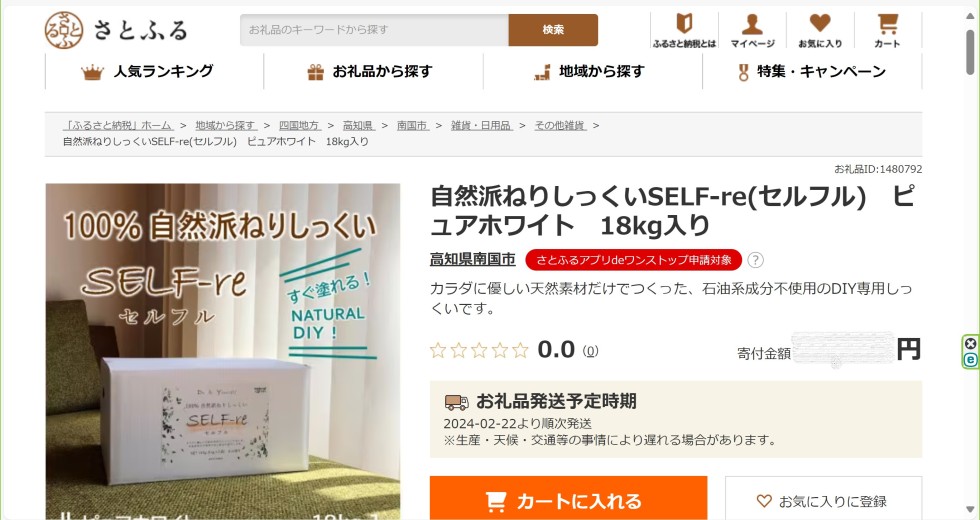Image resolution: width=980 pixels, height=520 pixels.
Task: Add item with カートに入れる button
Action: coord(568,501)
